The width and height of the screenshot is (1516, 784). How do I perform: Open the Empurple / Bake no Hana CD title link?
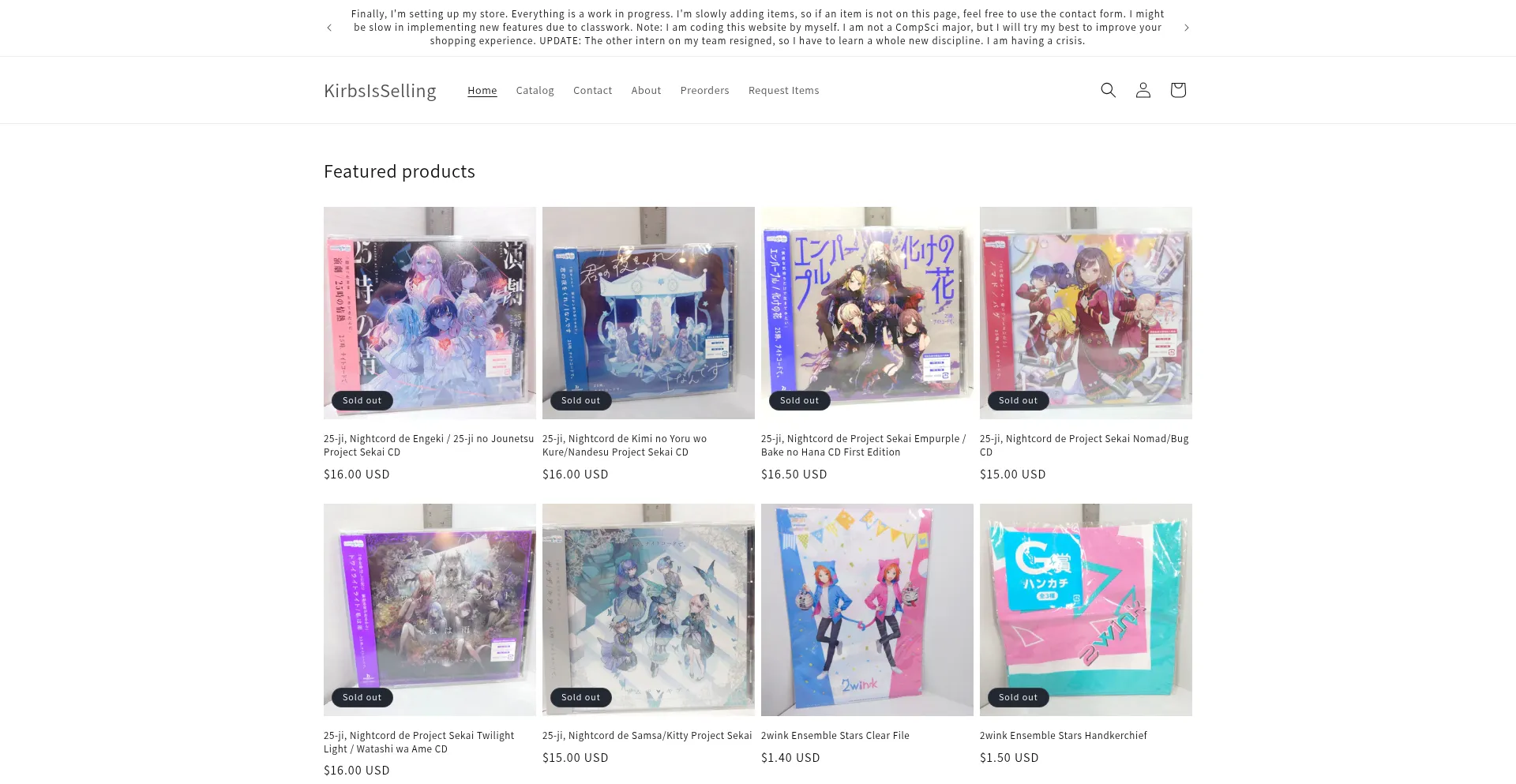coord(864,445)
